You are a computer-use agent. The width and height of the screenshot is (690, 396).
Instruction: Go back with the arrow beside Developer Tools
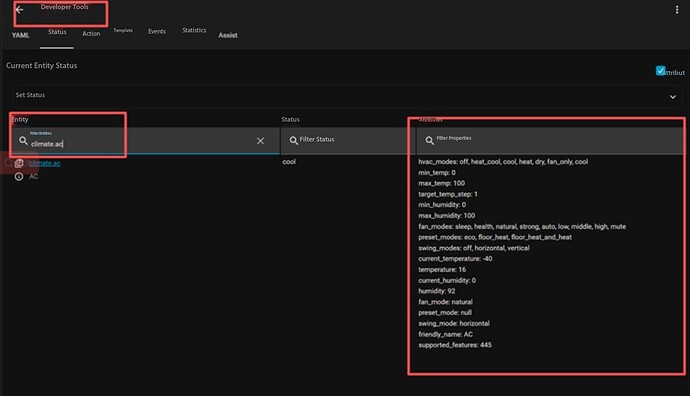tap(19, 10)
